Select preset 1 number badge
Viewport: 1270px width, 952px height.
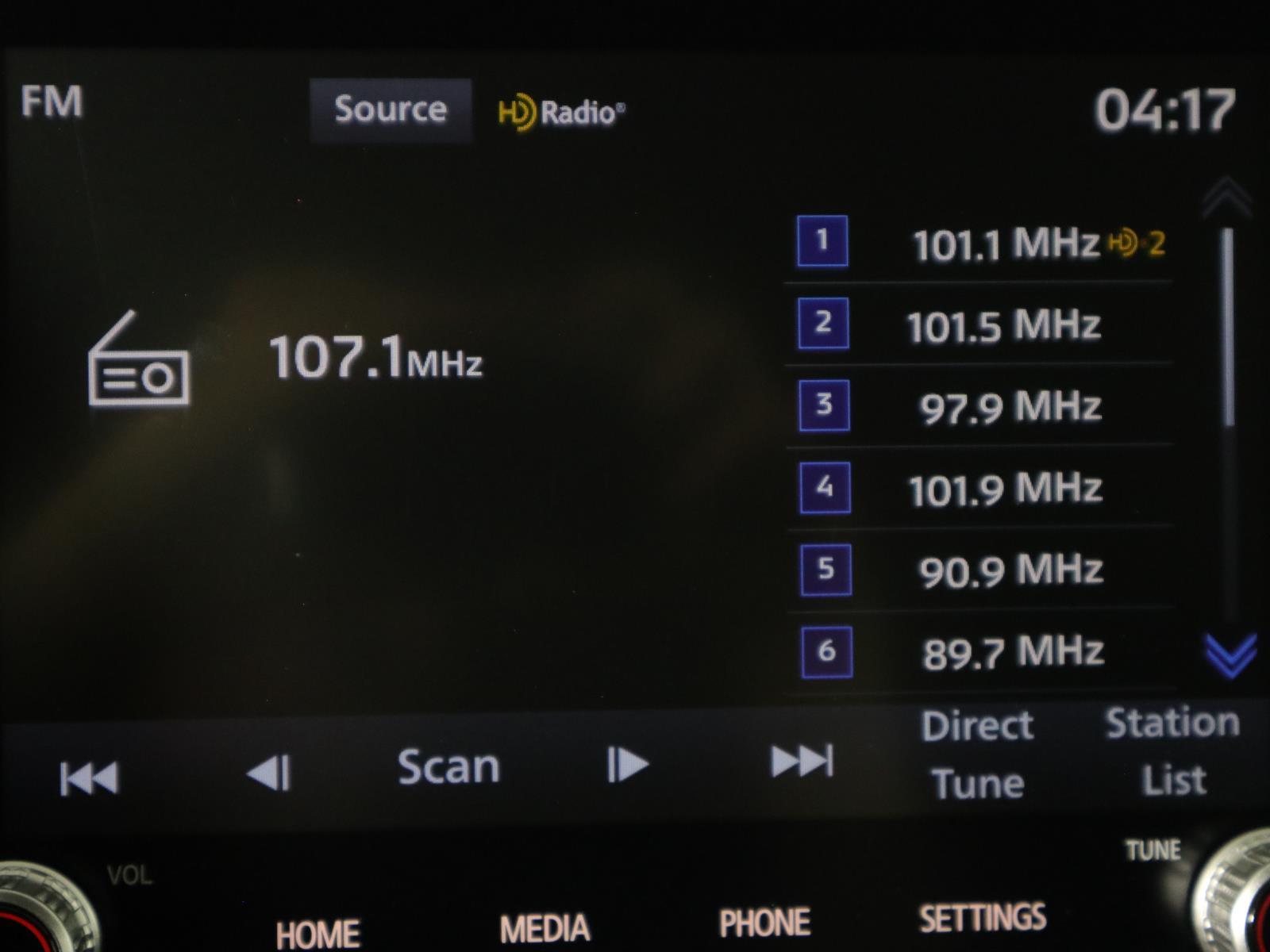click(x=822, y=241)
